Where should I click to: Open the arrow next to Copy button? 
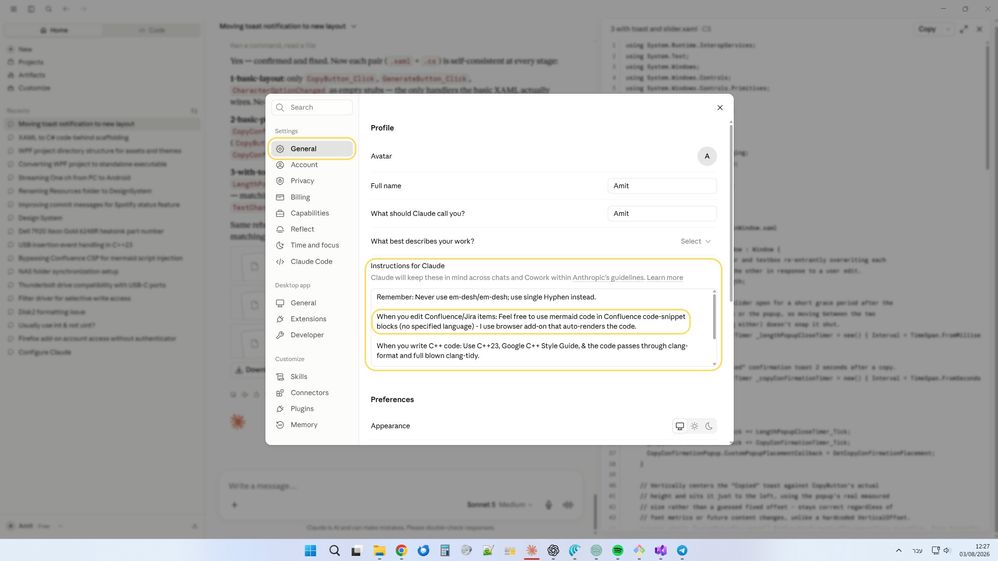pyautogui.click(x=948, y=29)
